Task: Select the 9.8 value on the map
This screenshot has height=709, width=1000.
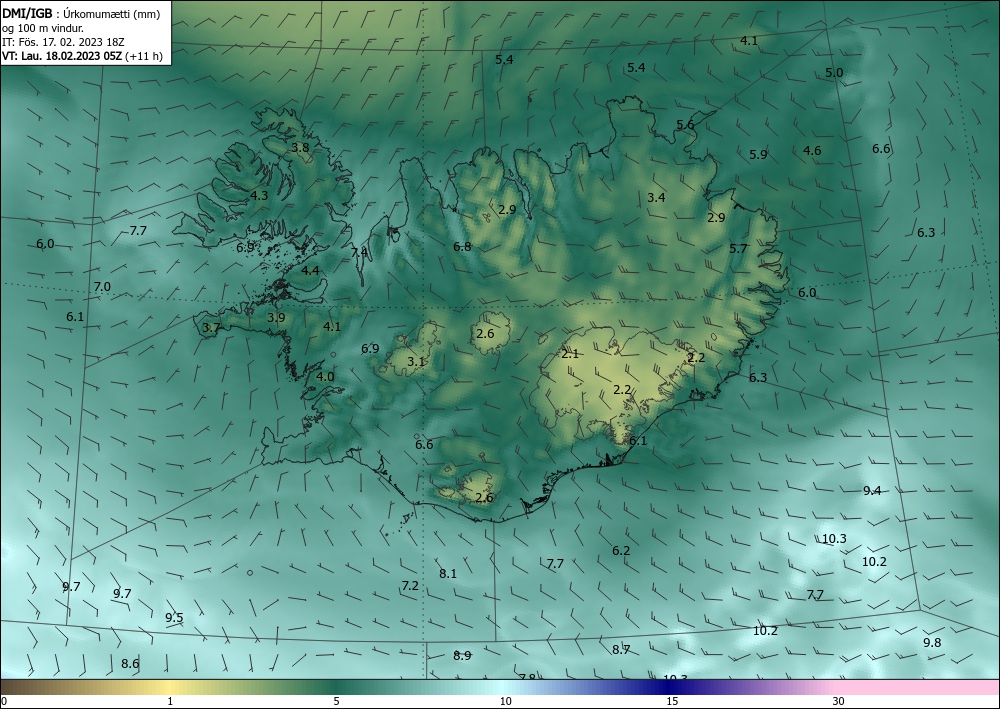Action: (x=932, y=643)
